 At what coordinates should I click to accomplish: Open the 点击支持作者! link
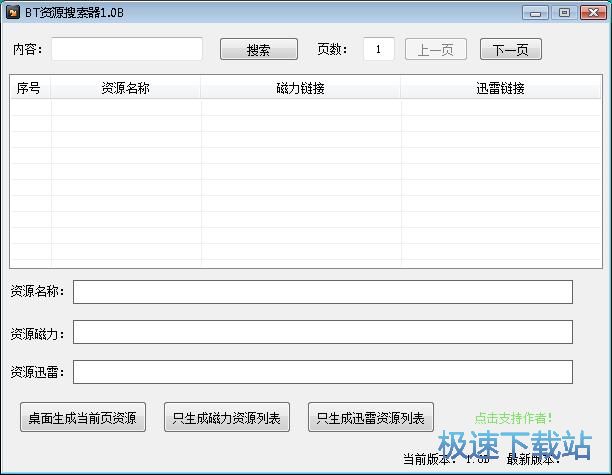point(514,418)
